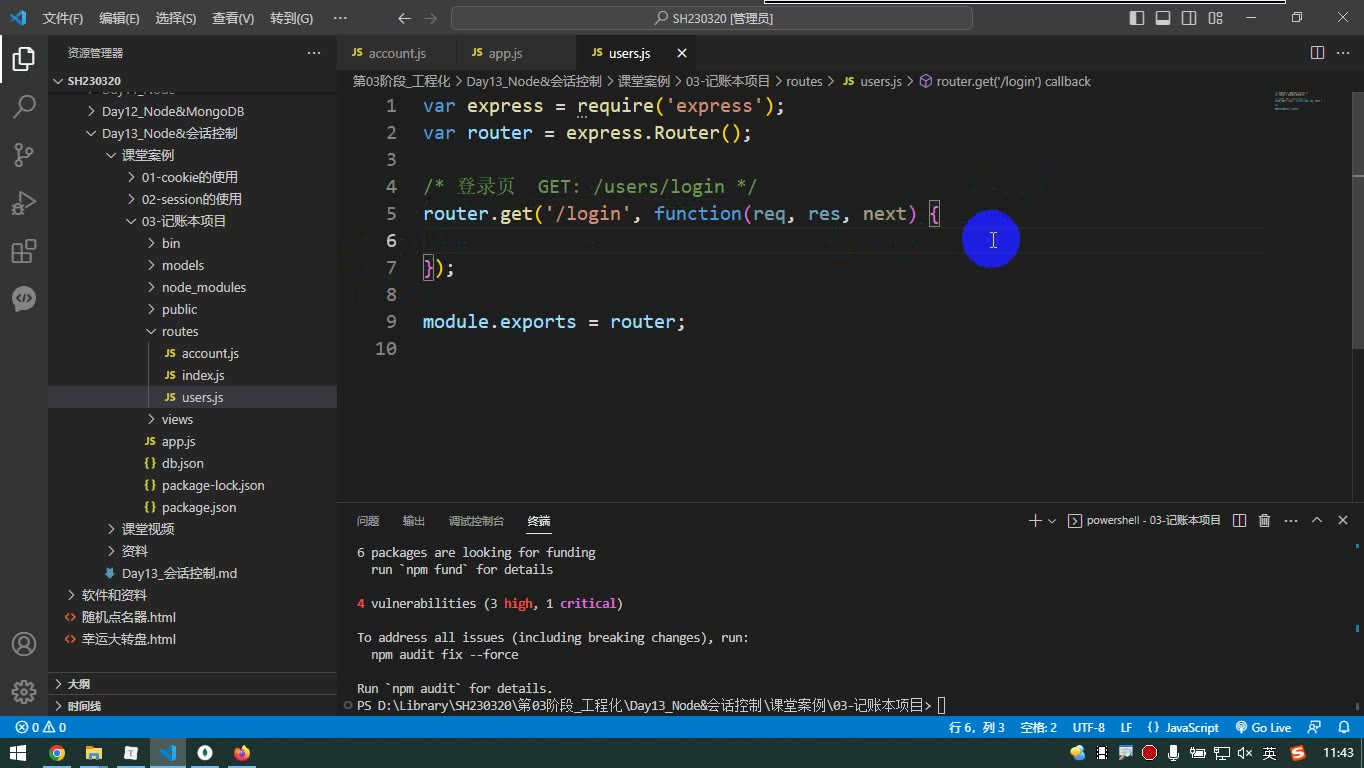Toggle the bottom panel layout button
Screen dimensions: 1364x768
[1163, 18]
